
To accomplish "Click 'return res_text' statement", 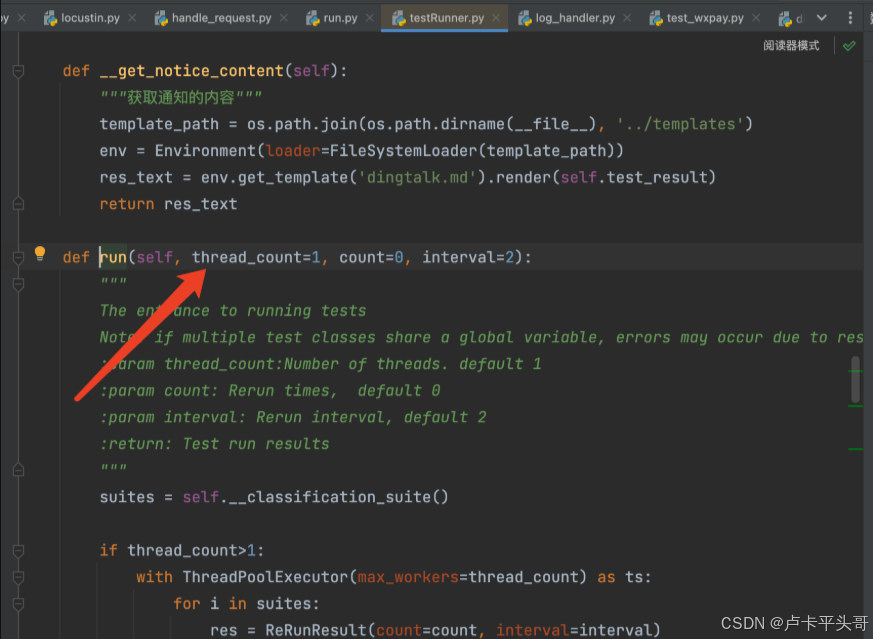I will pos(168,204).
